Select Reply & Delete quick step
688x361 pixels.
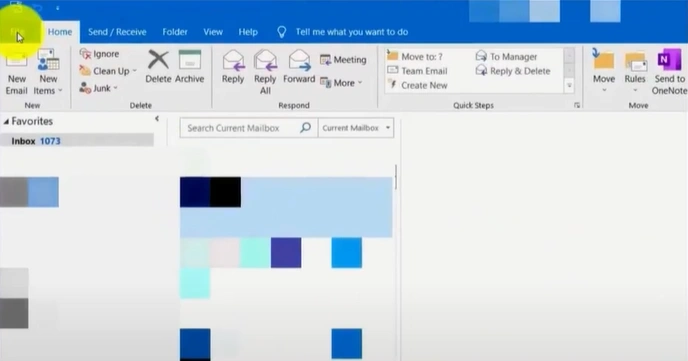[x=513, y=71]
